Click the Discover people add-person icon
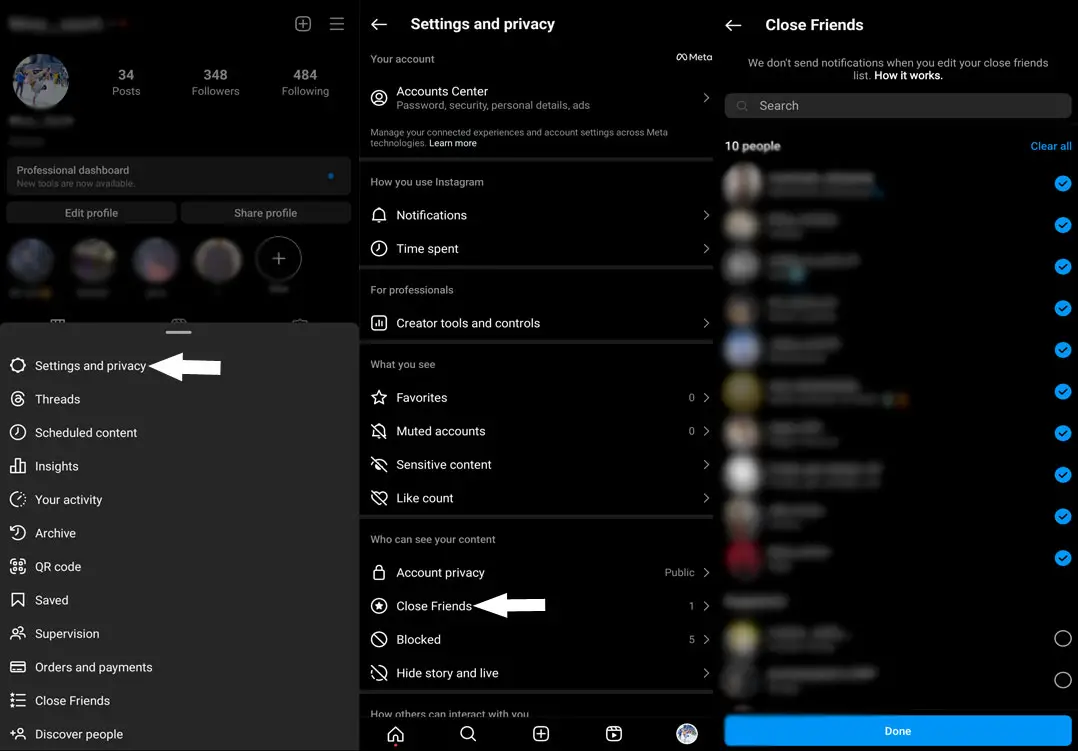 18,734
